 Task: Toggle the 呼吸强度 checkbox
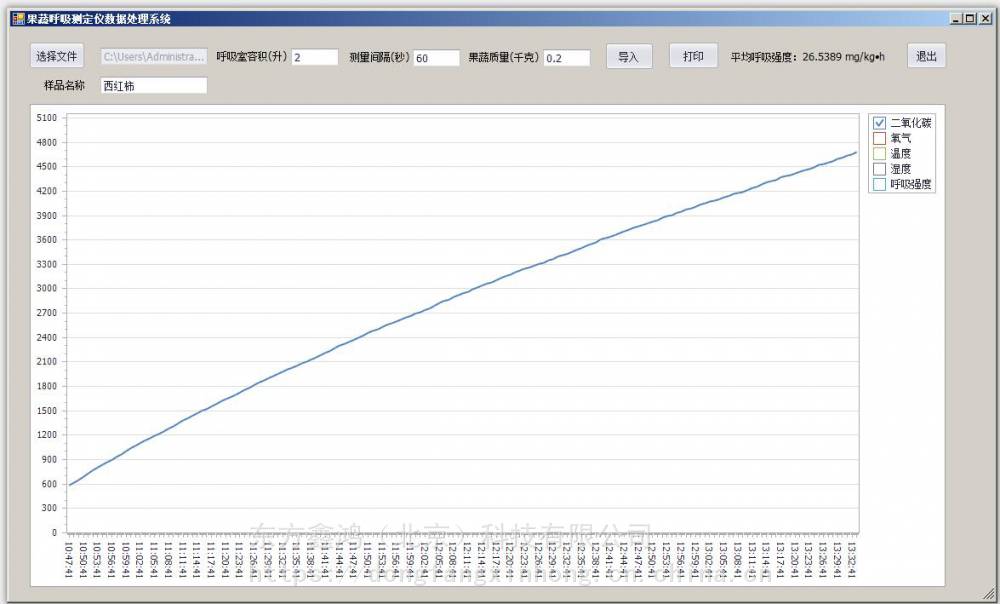(880, 184)
